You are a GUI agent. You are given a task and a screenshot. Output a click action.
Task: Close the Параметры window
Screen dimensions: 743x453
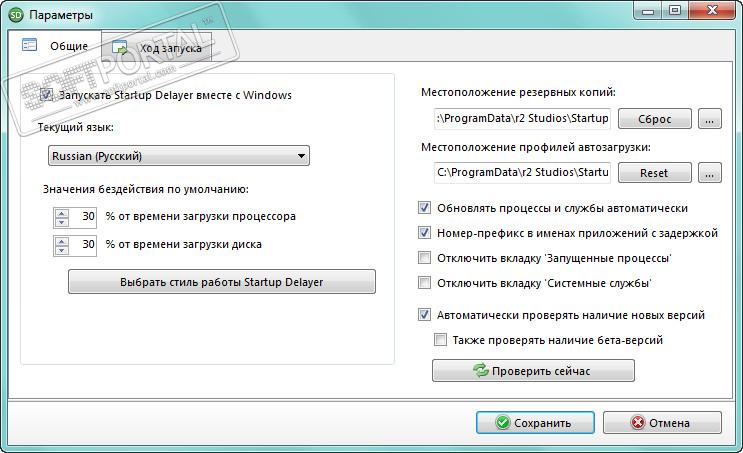(x=712, y=10)
